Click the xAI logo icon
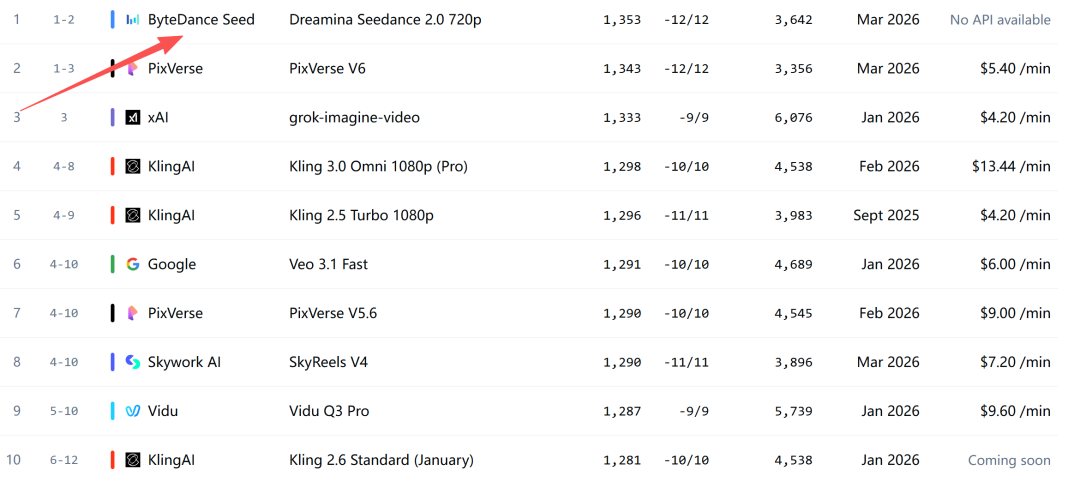The image size is (1080, 482). click(x=133, y=118)
